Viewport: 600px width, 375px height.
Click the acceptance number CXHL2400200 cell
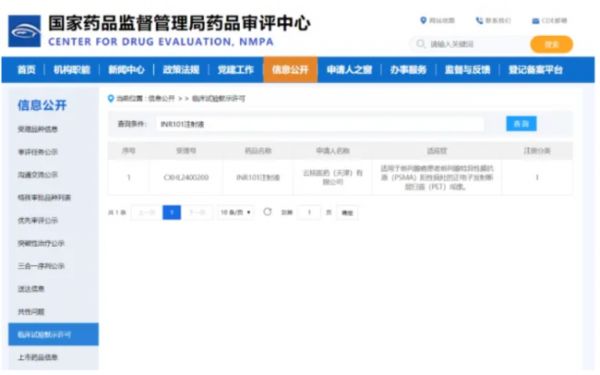[186, 177]
